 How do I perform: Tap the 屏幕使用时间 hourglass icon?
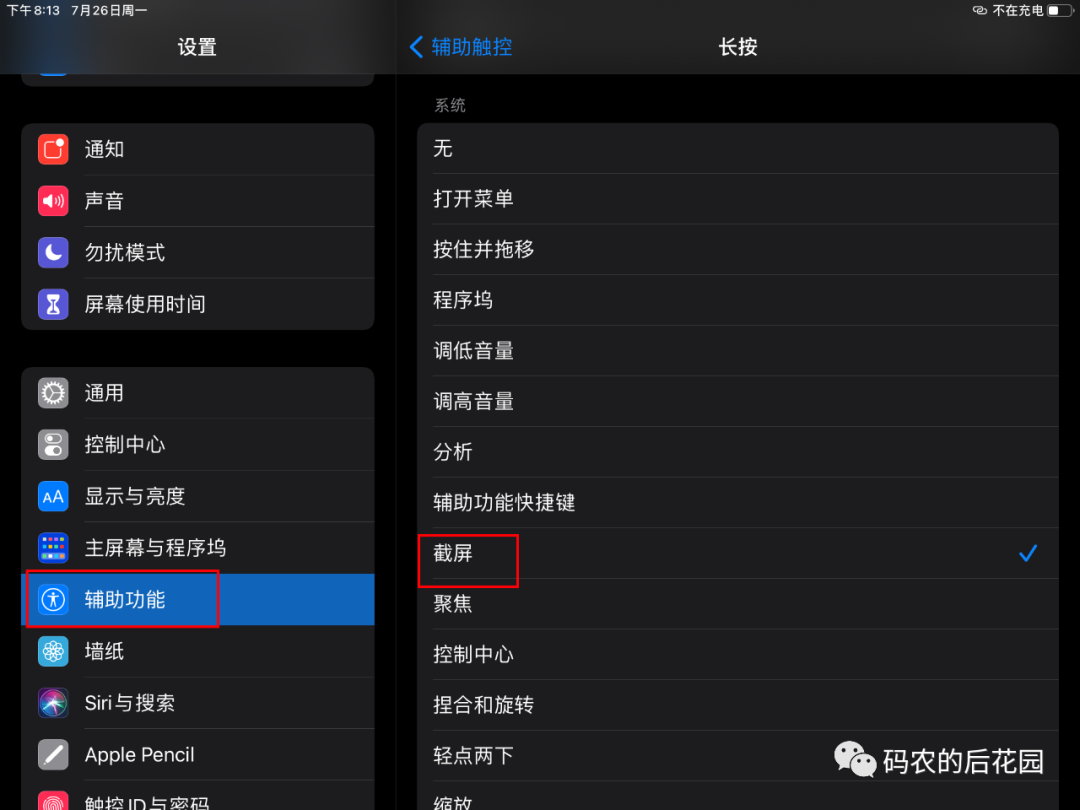(53, 304)
